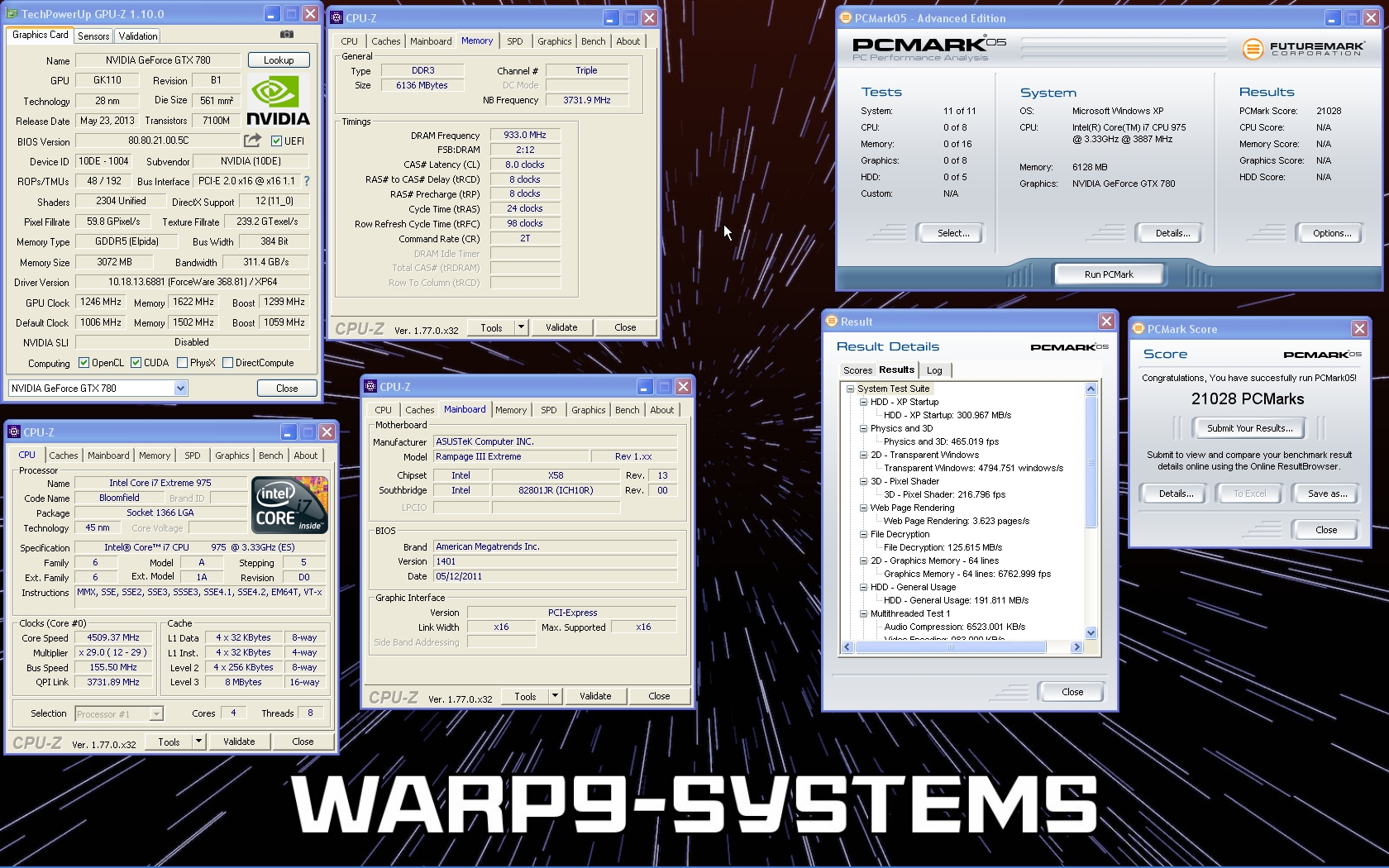The image size is (1389, 868).
Task: Close the PCMark Score window with X
Action: (x=1359, y=328)
